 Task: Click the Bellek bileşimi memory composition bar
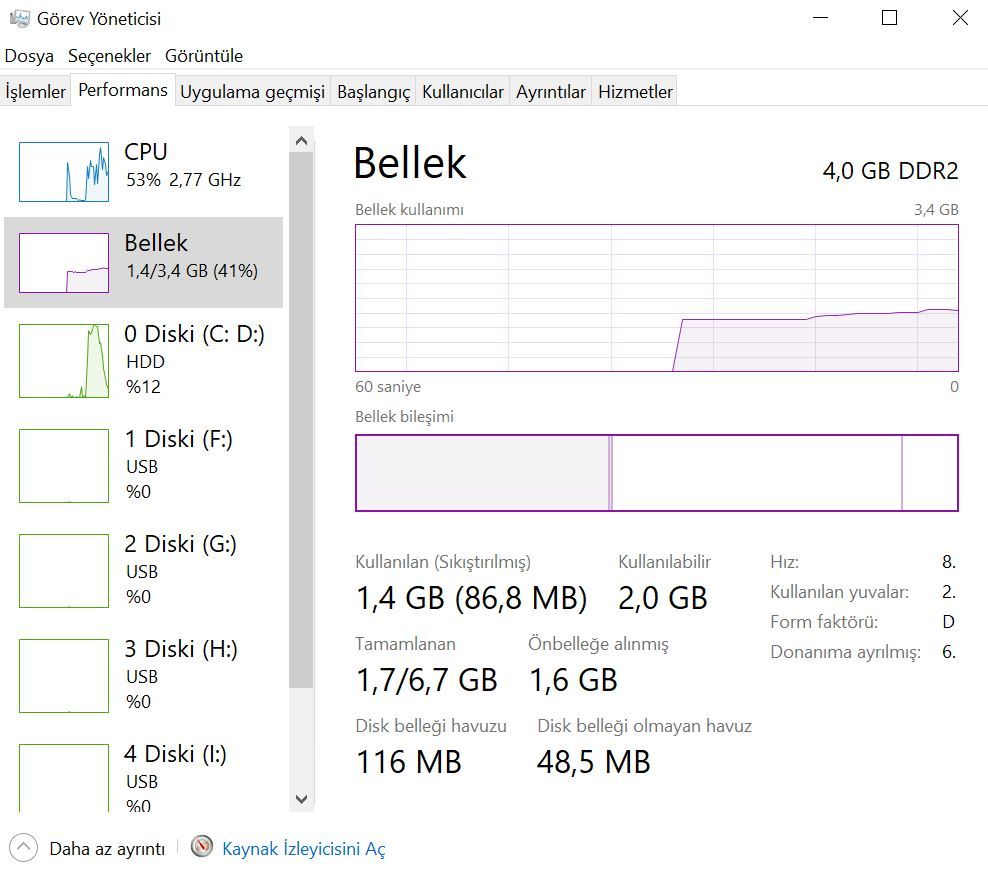656,473
